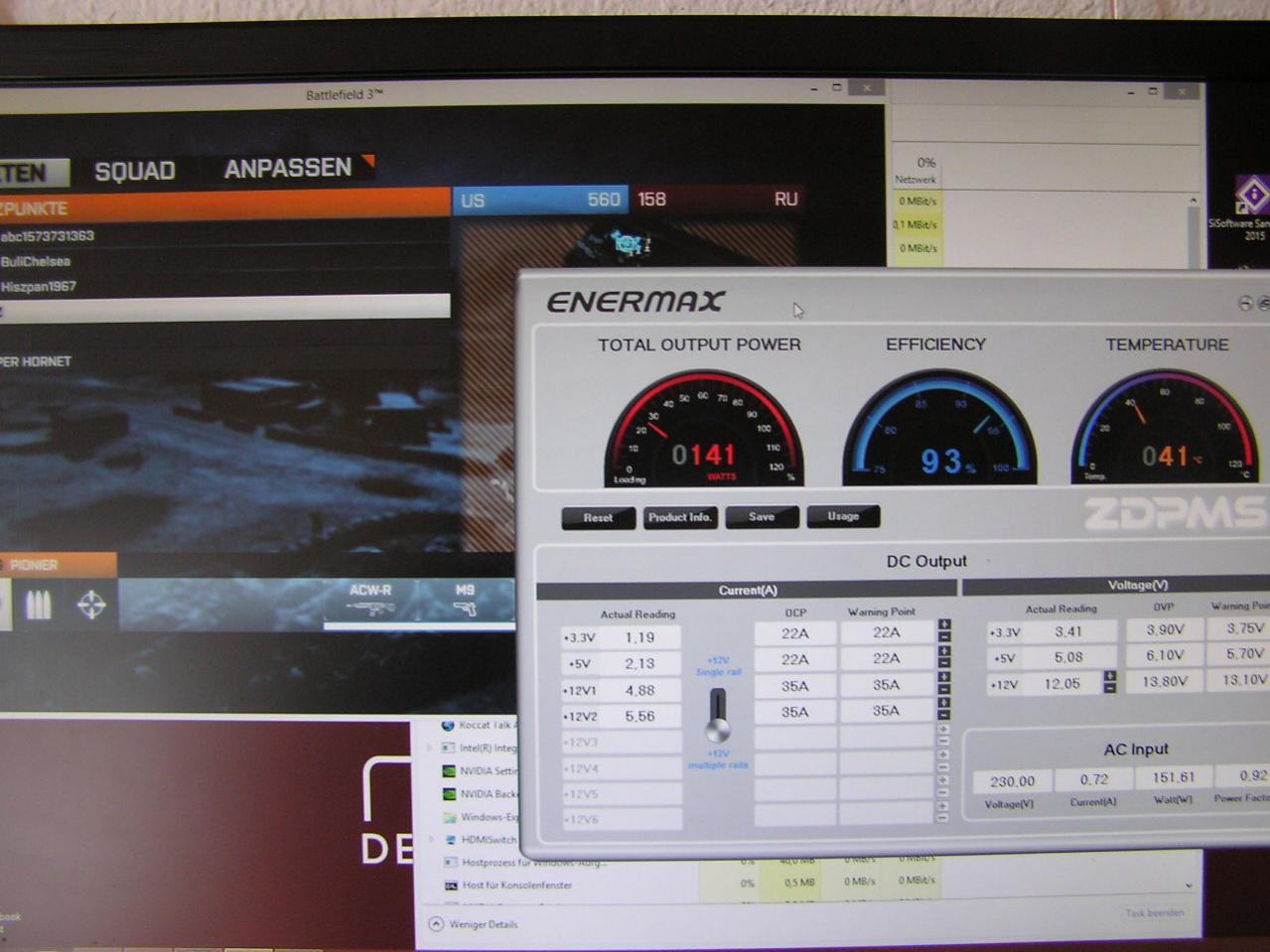1270x952 pixels.
Task: Decrease the +3.3V current warning point
Action: coord(943,637)
